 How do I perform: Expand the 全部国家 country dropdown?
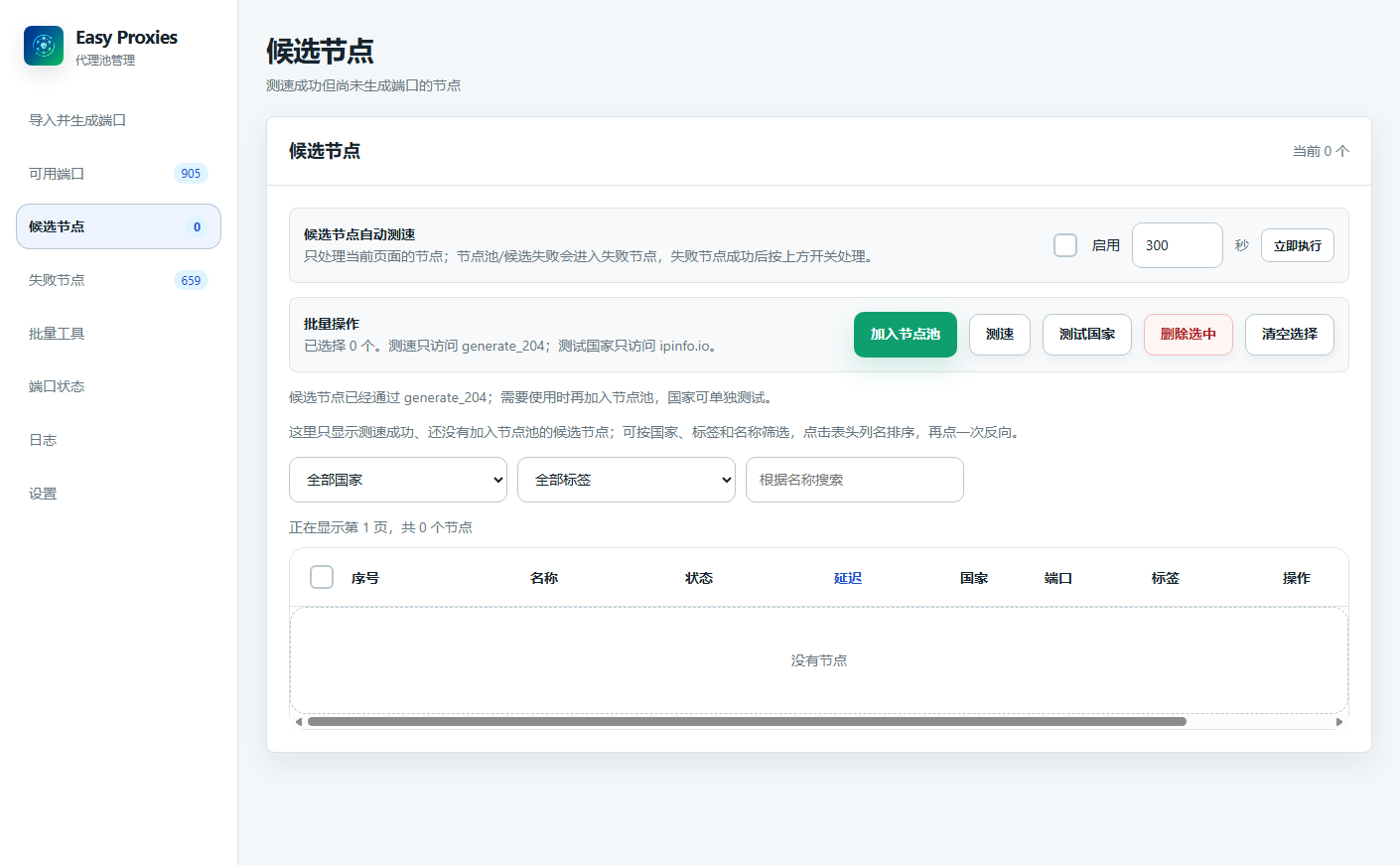[398, 480]
